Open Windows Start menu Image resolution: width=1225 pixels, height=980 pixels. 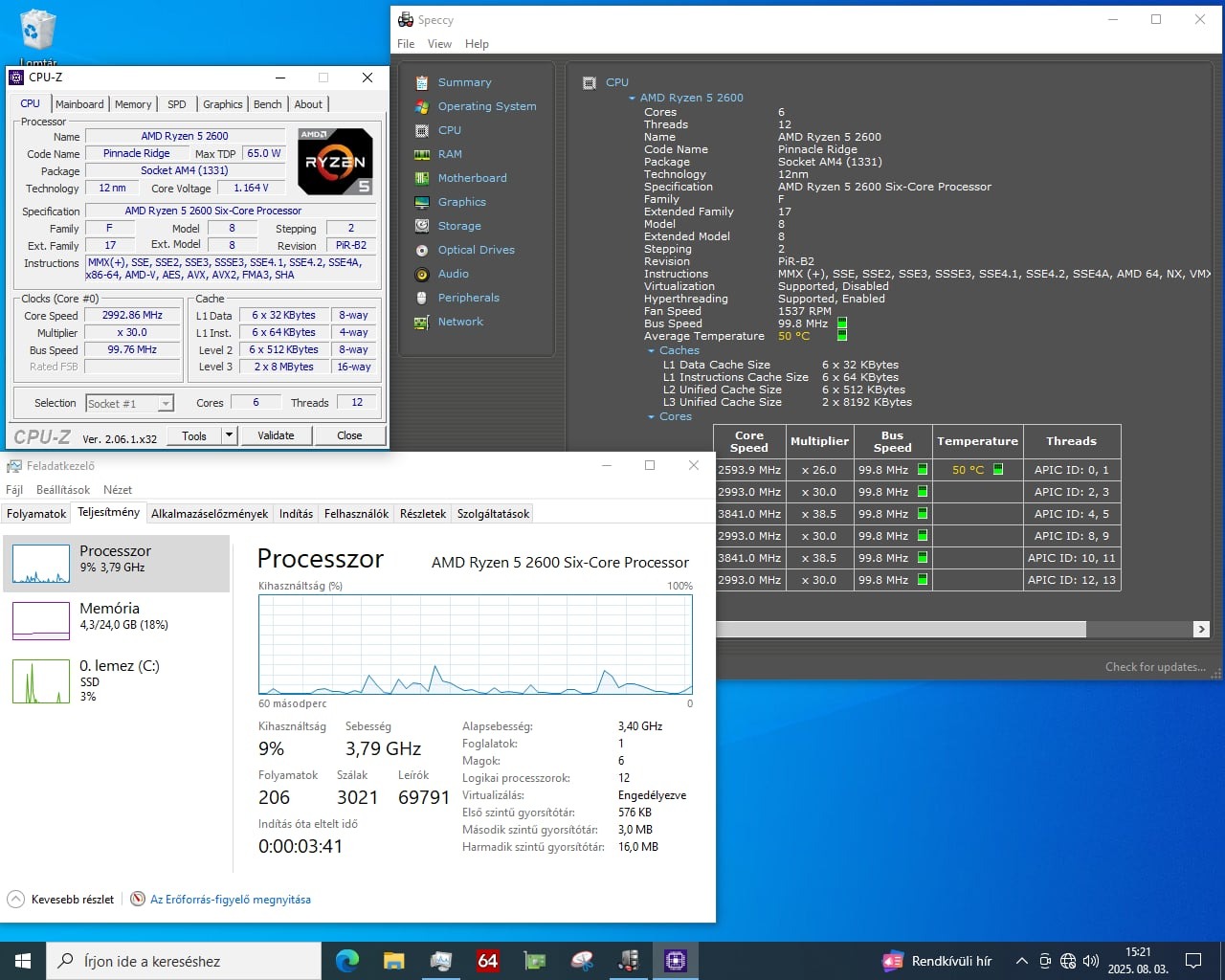tap(23, 961)
